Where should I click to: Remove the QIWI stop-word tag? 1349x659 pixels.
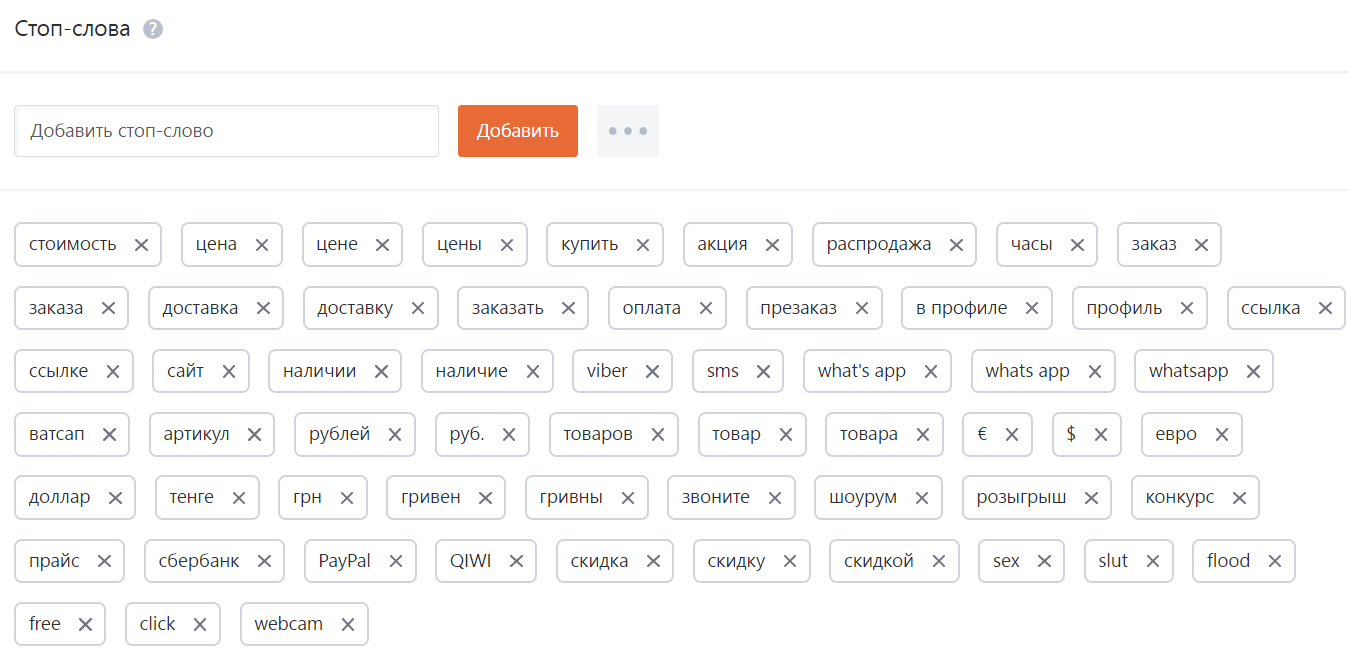pyautogui.click(x=516, y=561)
